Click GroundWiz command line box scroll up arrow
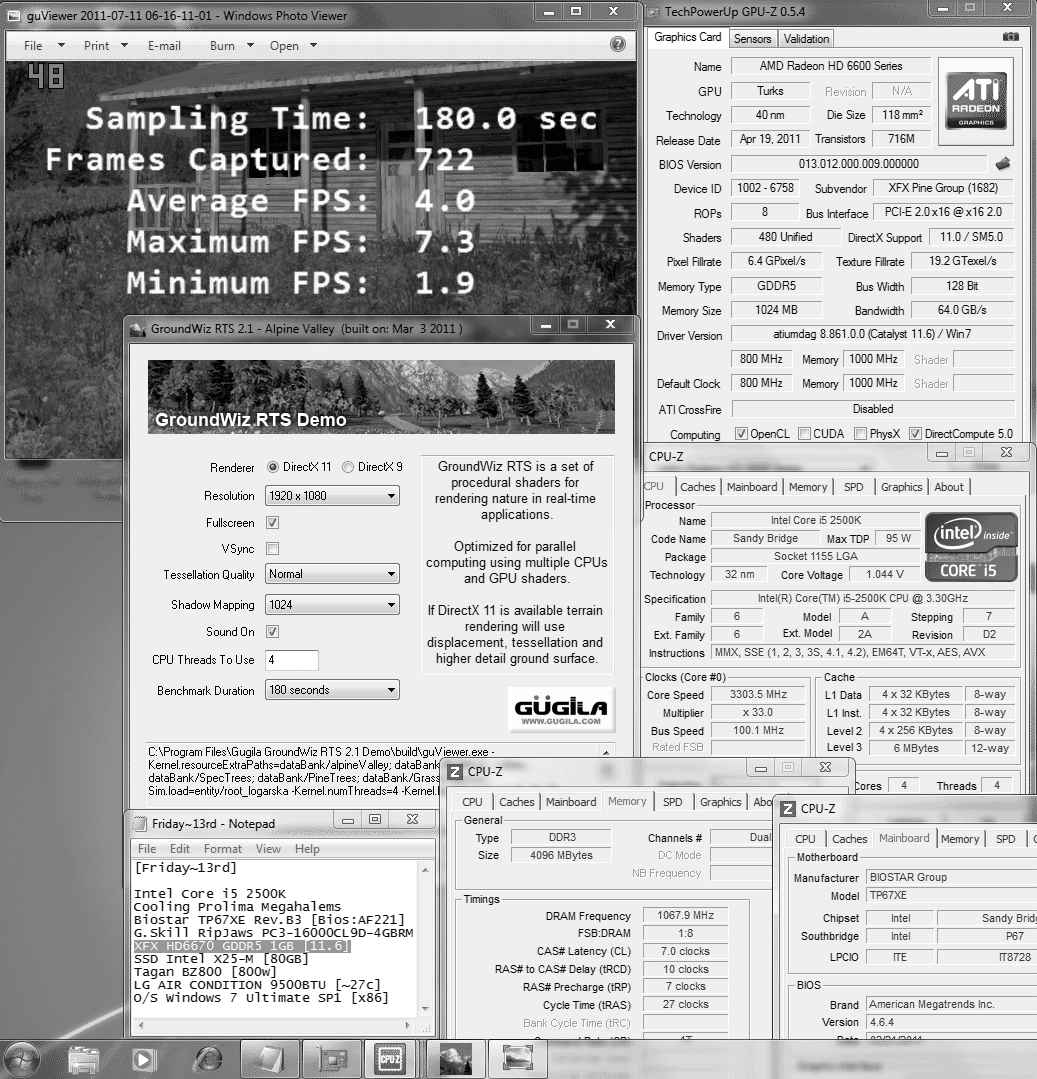The width and height of the screenshot is (1037, 1079). [x=606, y=753]
